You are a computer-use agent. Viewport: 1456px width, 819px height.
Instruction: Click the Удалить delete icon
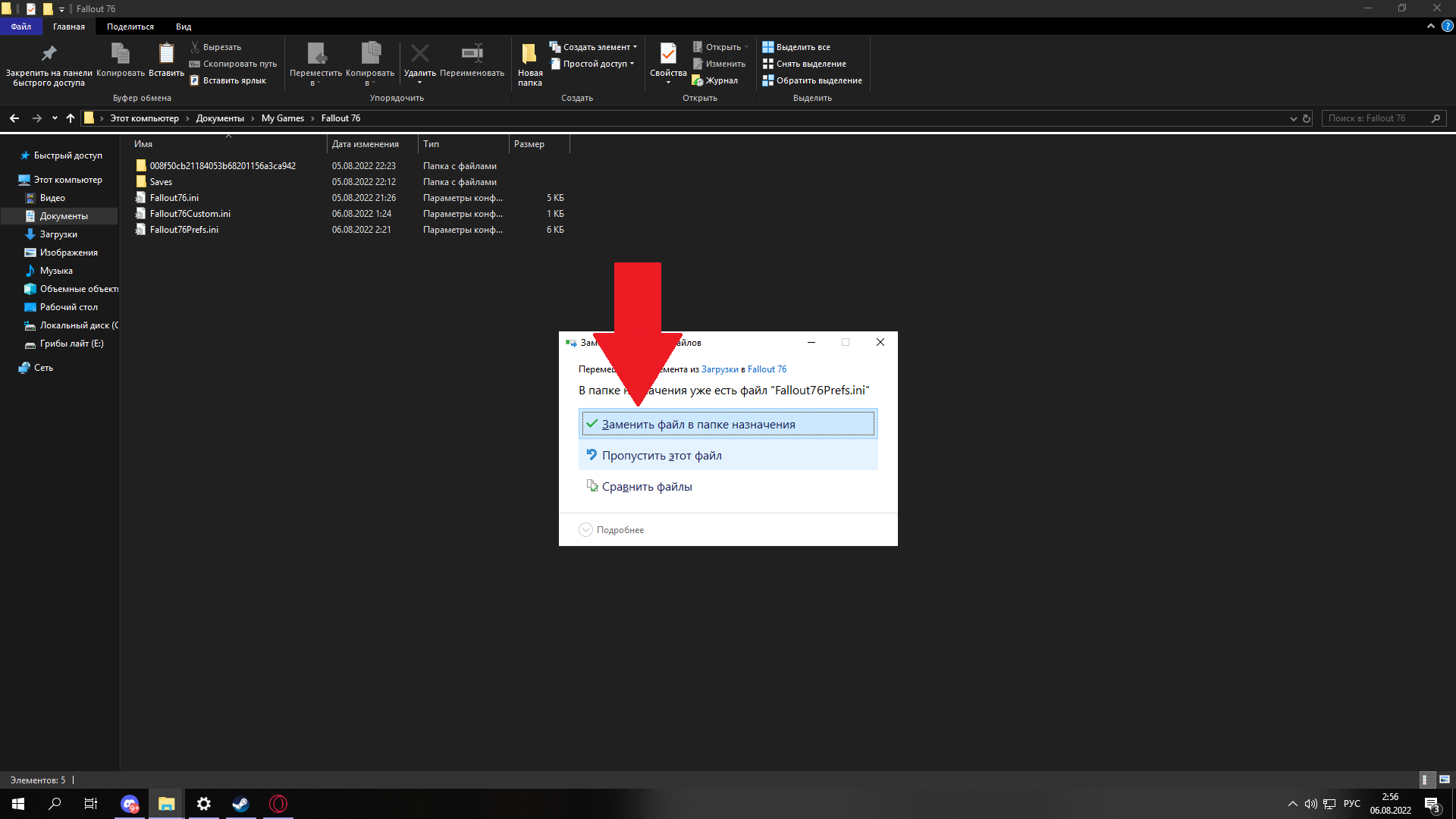coord(419,54)
